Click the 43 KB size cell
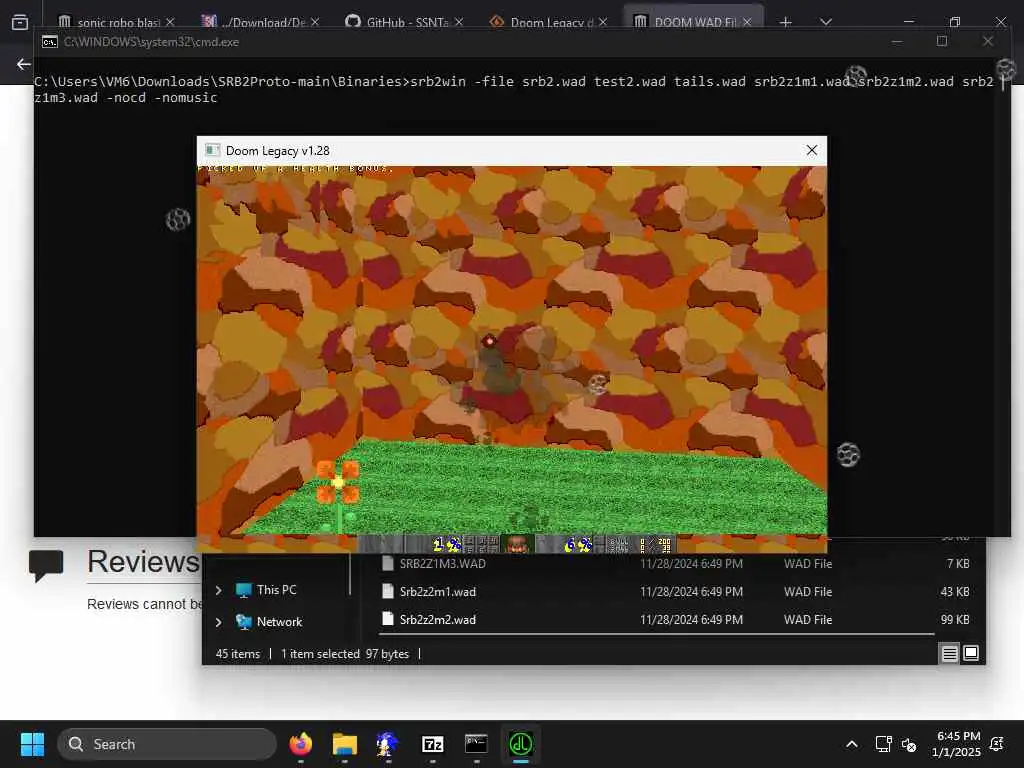This screenshot has width=1024, height=768. pos(954,592)
